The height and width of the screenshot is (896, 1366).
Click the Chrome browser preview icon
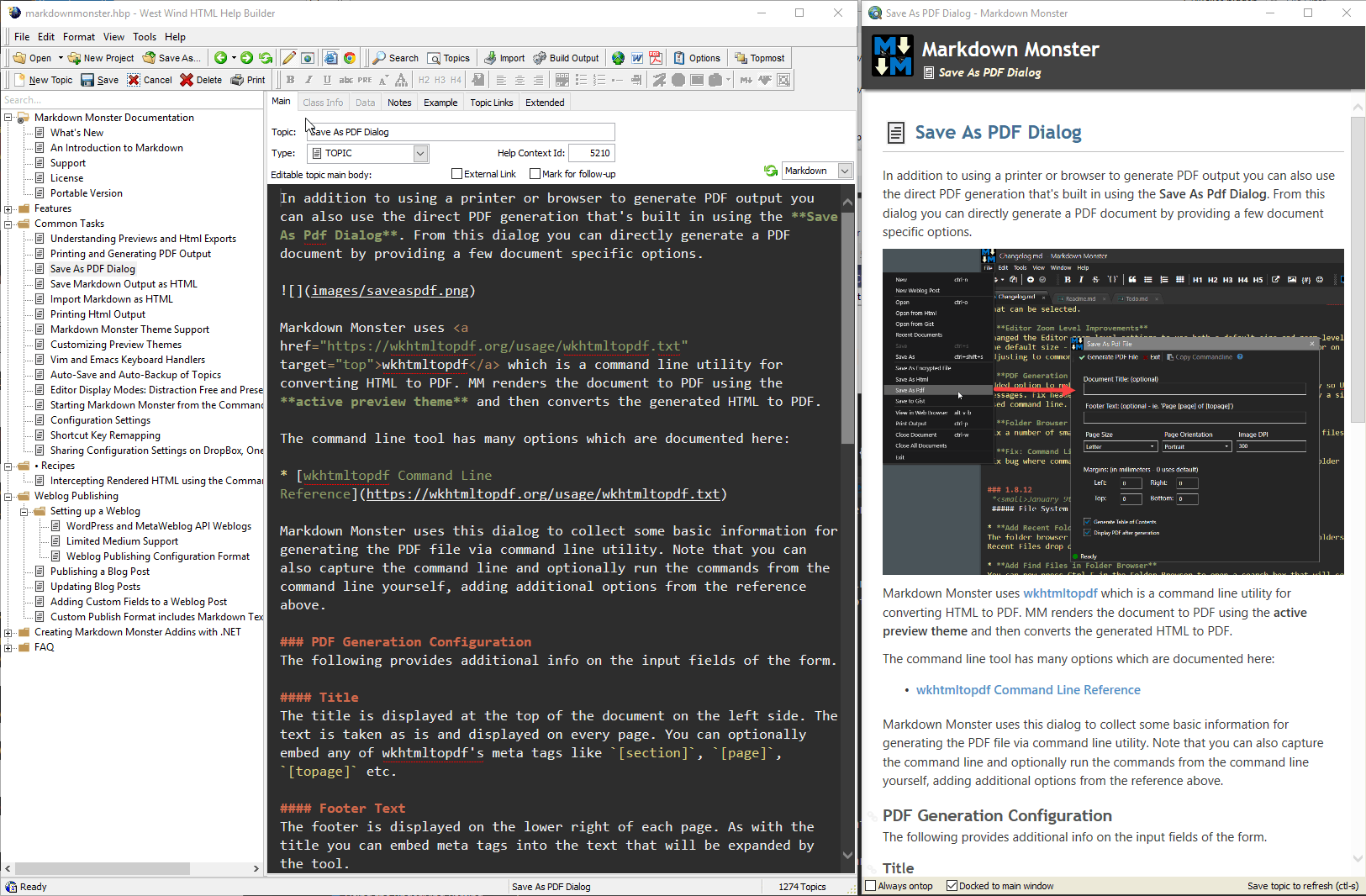pos(350,58)
